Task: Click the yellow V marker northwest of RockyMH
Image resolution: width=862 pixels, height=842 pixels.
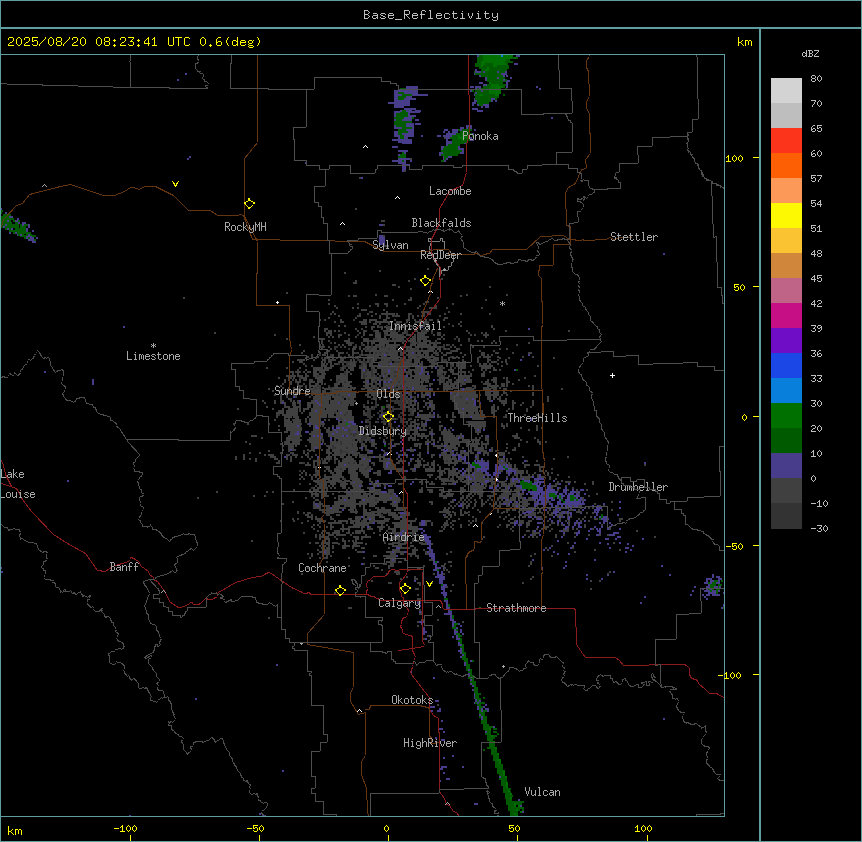Action: 175,184
